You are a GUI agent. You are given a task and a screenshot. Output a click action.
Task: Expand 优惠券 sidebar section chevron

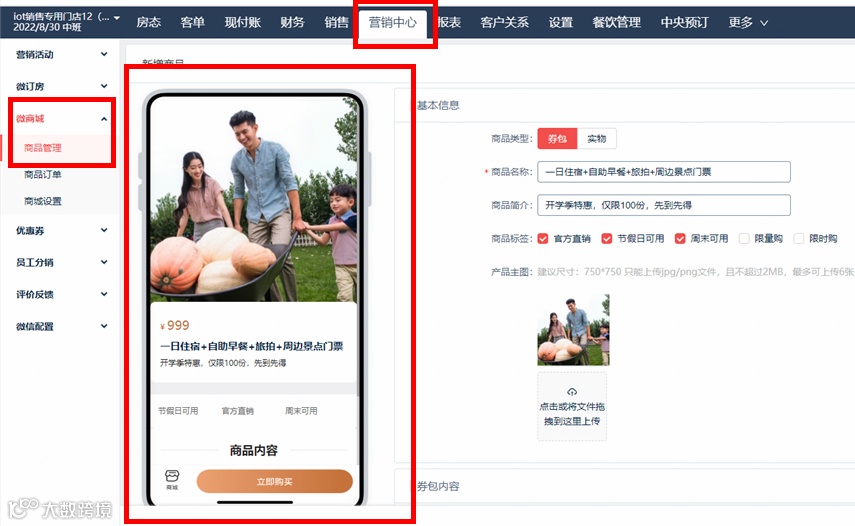(104, 230)
